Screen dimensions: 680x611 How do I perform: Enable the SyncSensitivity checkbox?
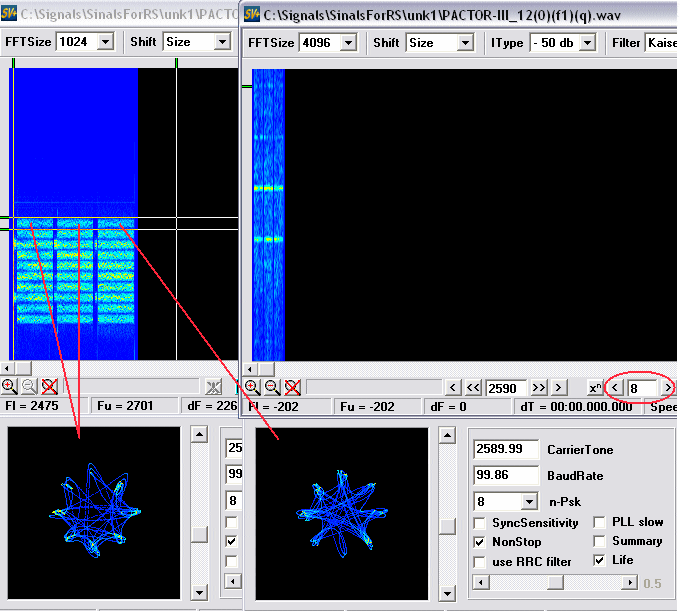click(x=480, y=523)
